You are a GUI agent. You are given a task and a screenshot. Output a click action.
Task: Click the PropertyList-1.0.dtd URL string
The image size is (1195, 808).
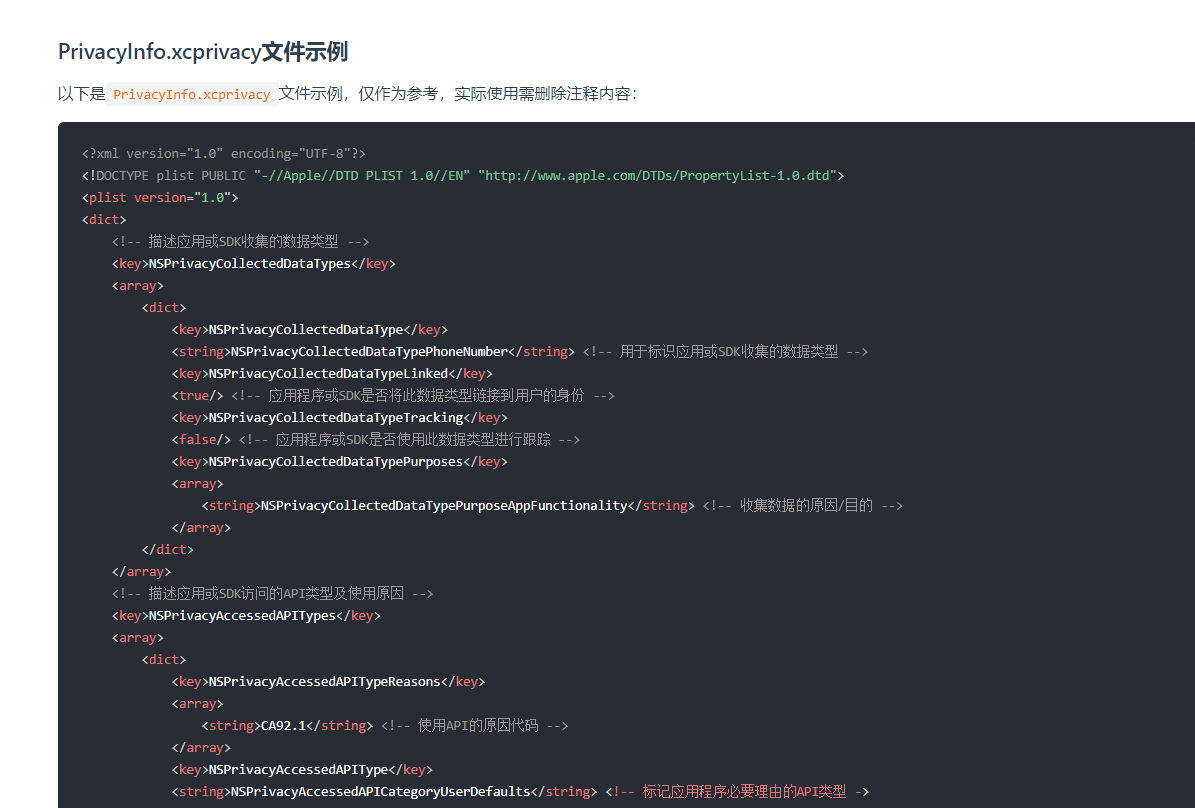(x=658, y=175)
